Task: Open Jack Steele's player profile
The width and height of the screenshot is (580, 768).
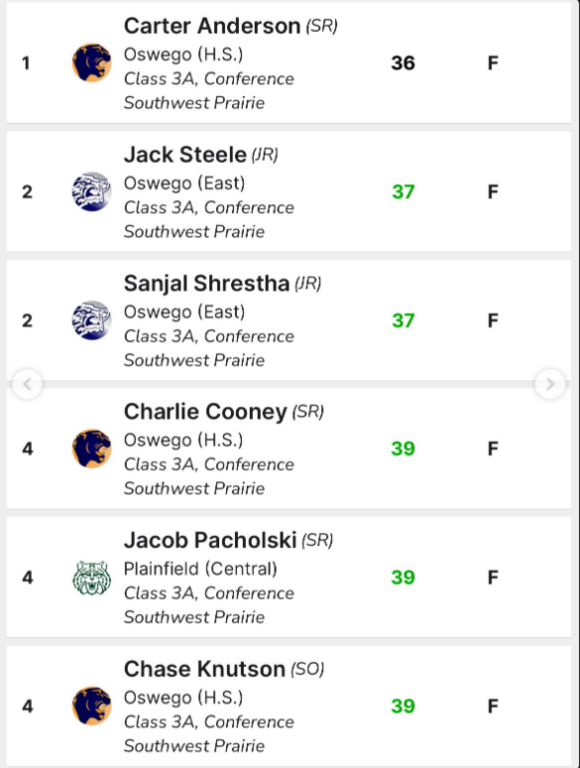Action: (x=185, y=154)
